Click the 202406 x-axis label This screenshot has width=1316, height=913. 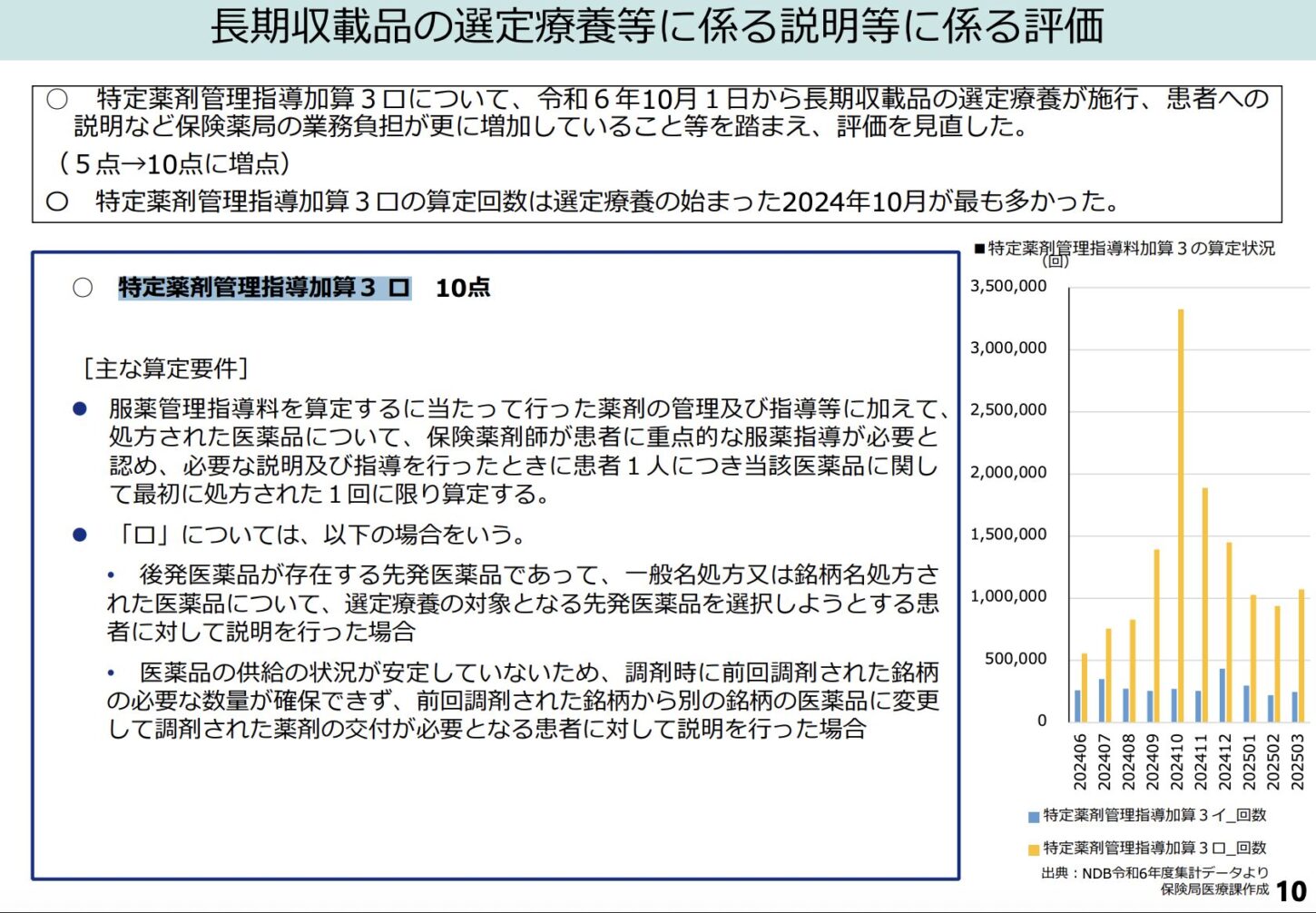click(x=1080, y=761)
